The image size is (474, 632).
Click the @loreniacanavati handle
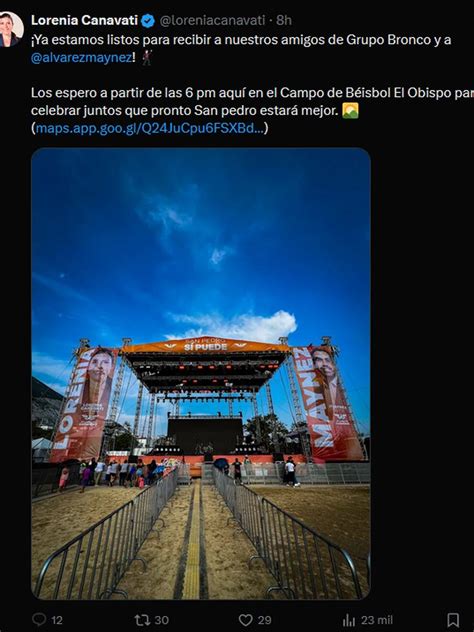212,20
